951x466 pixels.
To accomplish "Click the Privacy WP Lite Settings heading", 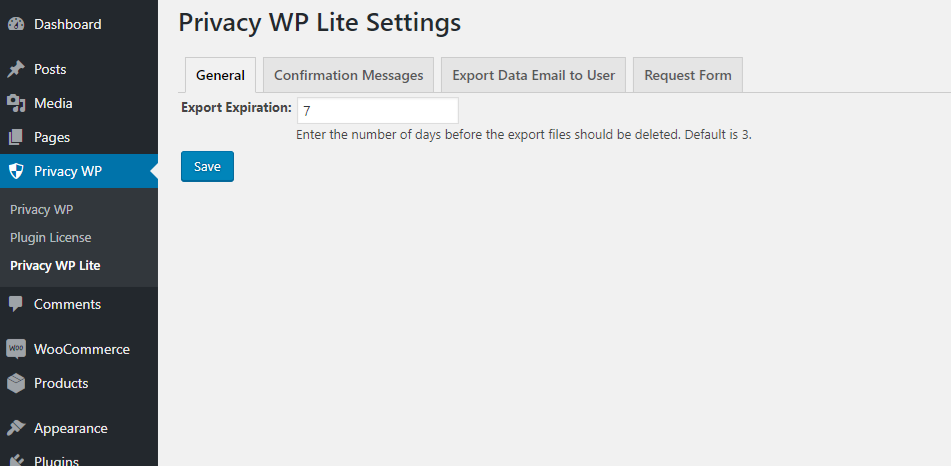I will tap(320, 22).
